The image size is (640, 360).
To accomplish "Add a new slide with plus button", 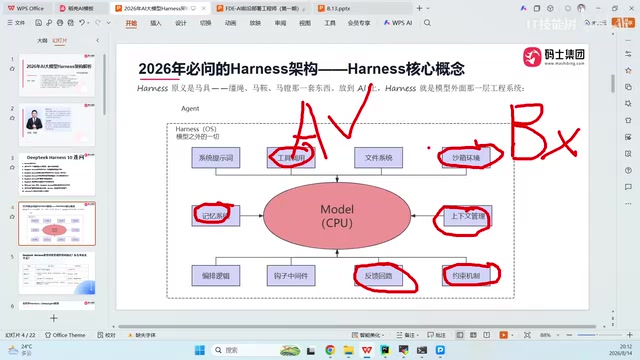I will 53,318.
